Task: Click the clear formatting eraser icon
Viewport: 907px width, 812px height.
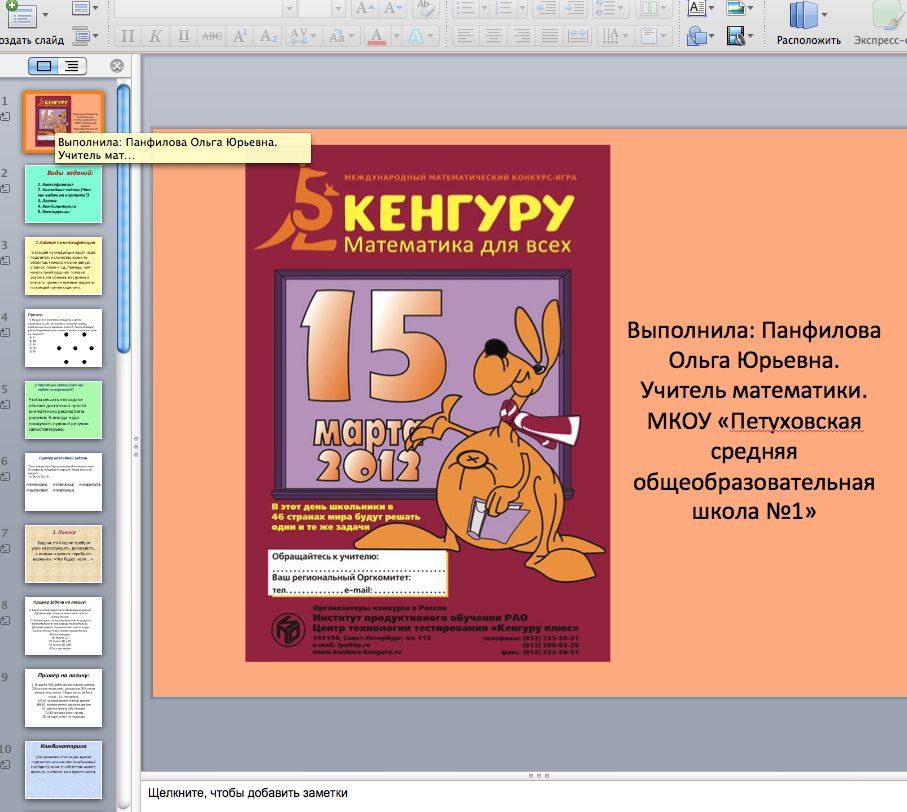Action: coord(425,9)
